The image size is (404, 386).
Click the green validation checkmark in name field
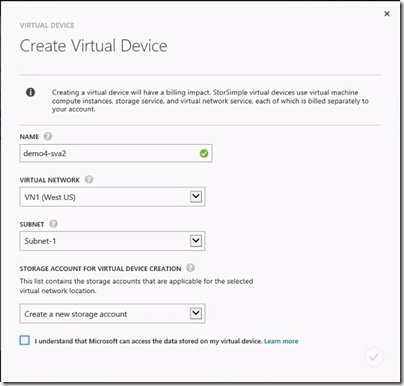(x=204, y=154)
